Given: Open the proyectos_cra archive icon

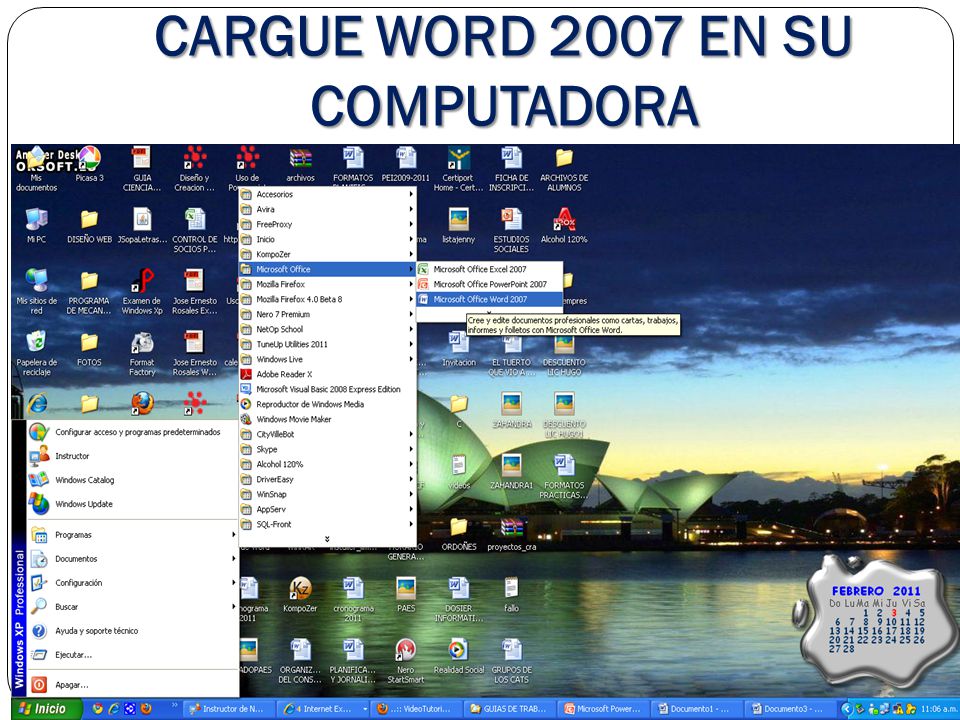Looking at the screenshot, I should 511,533.
